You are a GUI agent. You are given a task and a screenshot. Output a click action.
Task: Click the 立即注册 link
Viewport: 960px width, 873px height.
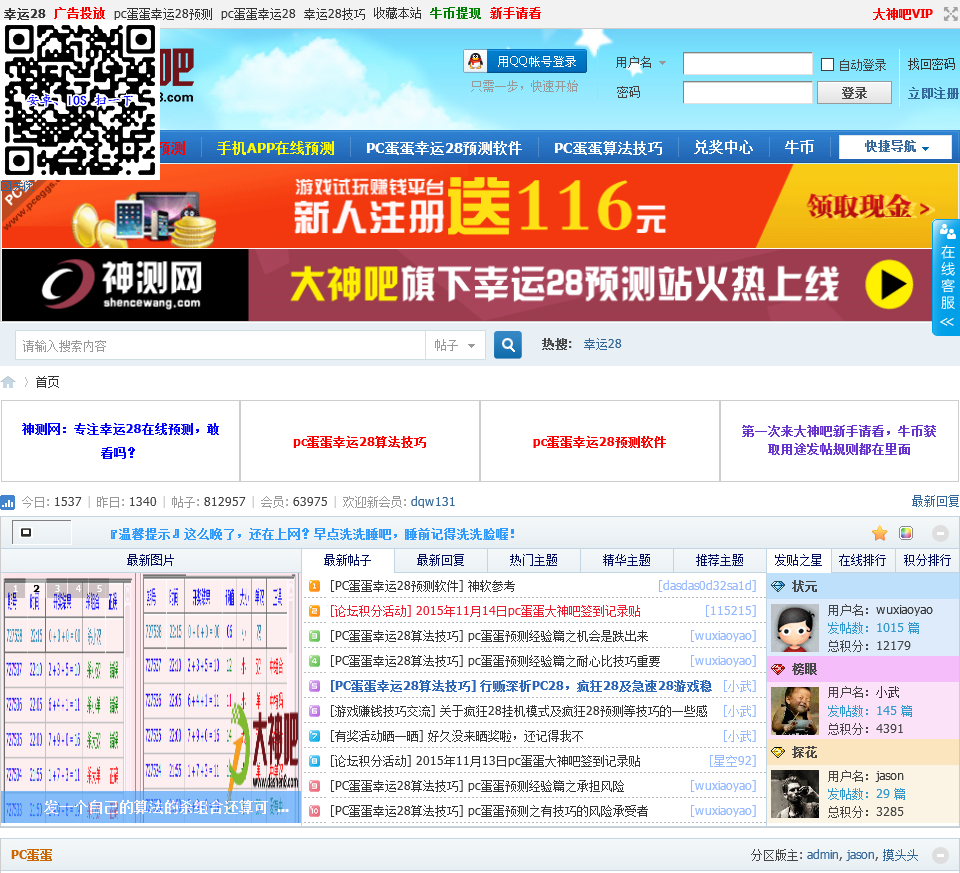(x=932, y=93)
